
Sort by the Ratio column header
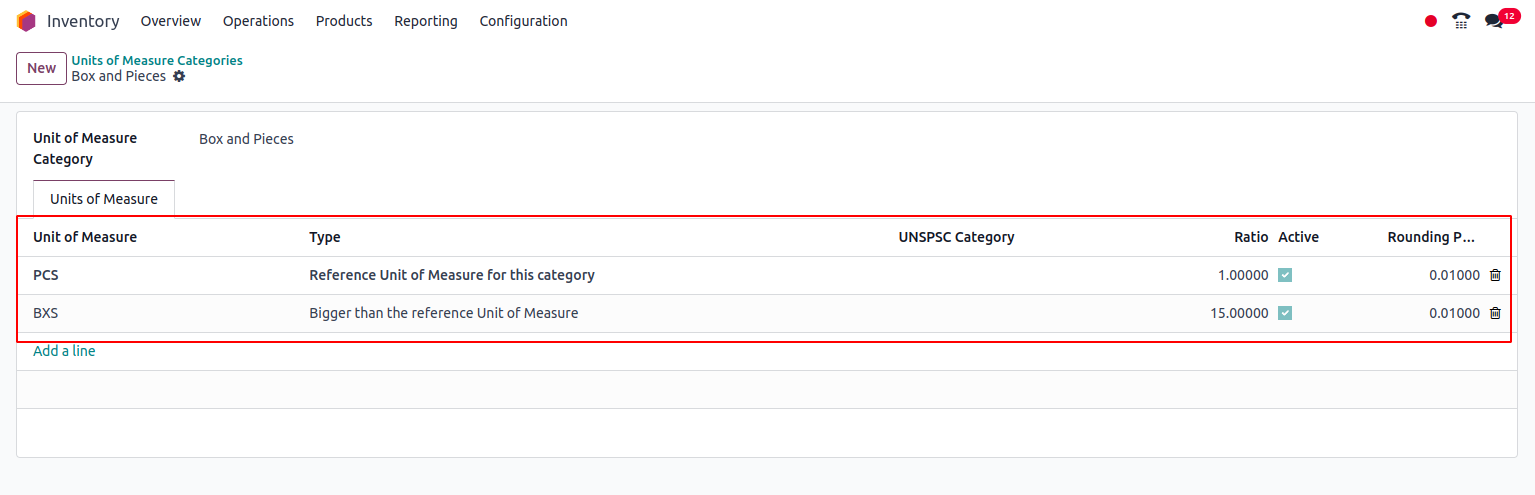(1251, 237)
